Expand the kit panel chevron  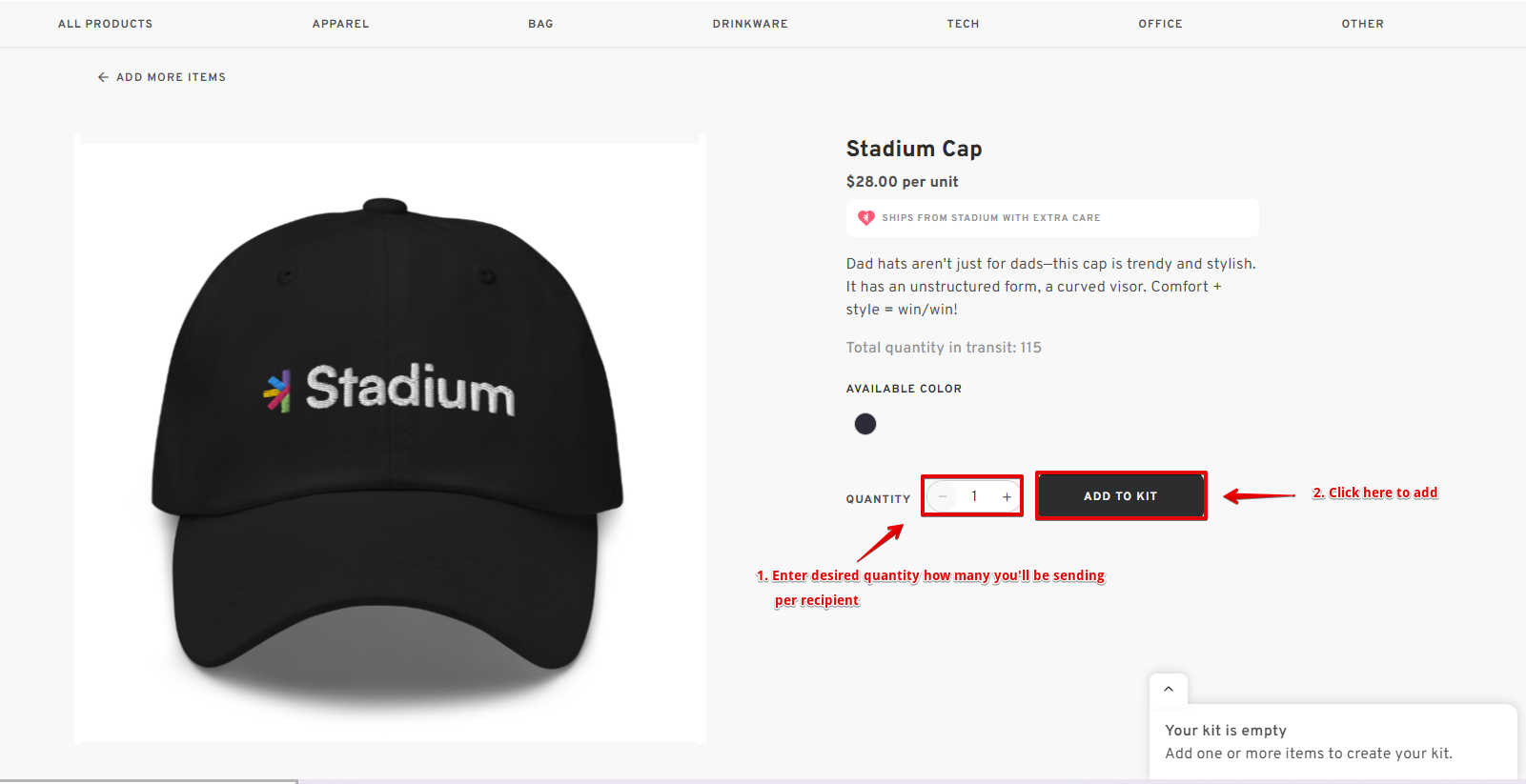[x=1169, y=689]
